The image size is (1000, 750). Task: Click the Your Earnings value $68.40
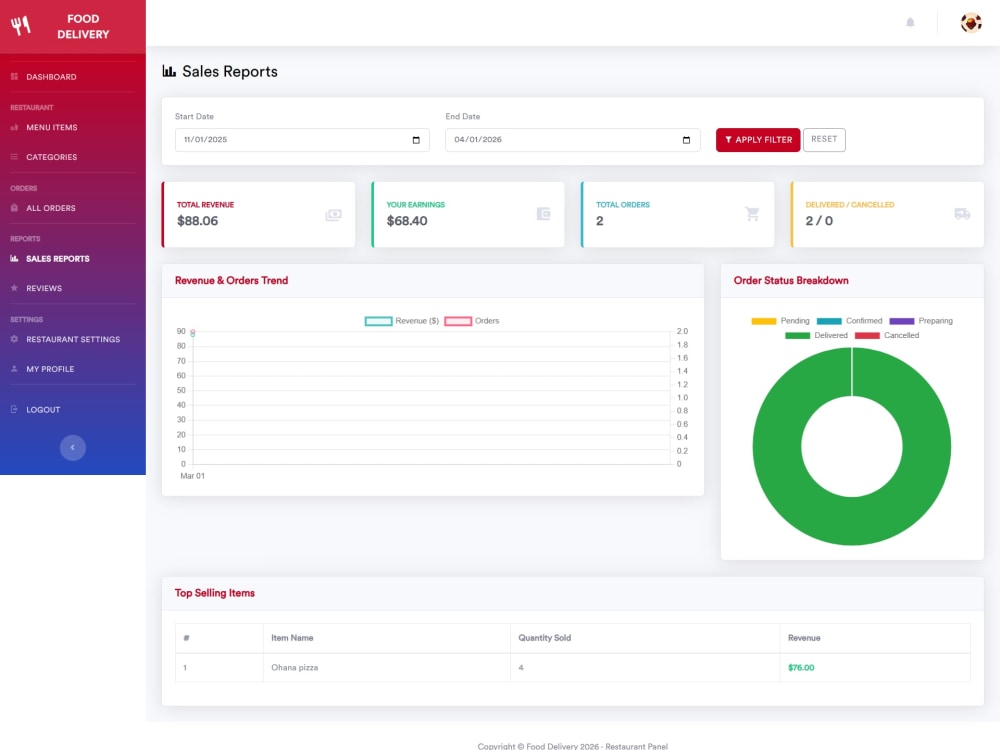point(407,221)
